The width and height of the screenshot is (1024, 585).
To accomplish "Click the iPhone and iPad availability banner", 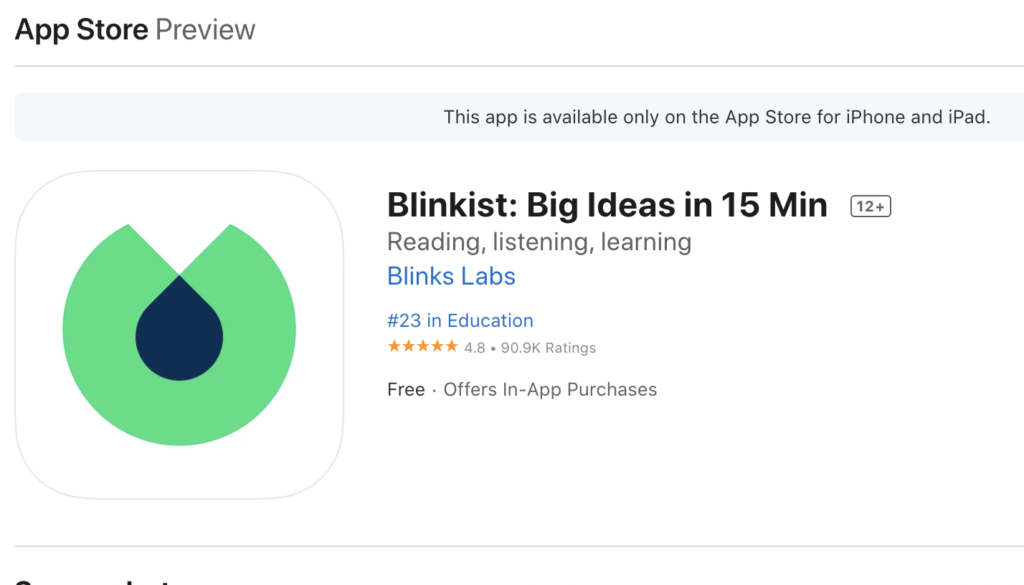I will (716, 116).
